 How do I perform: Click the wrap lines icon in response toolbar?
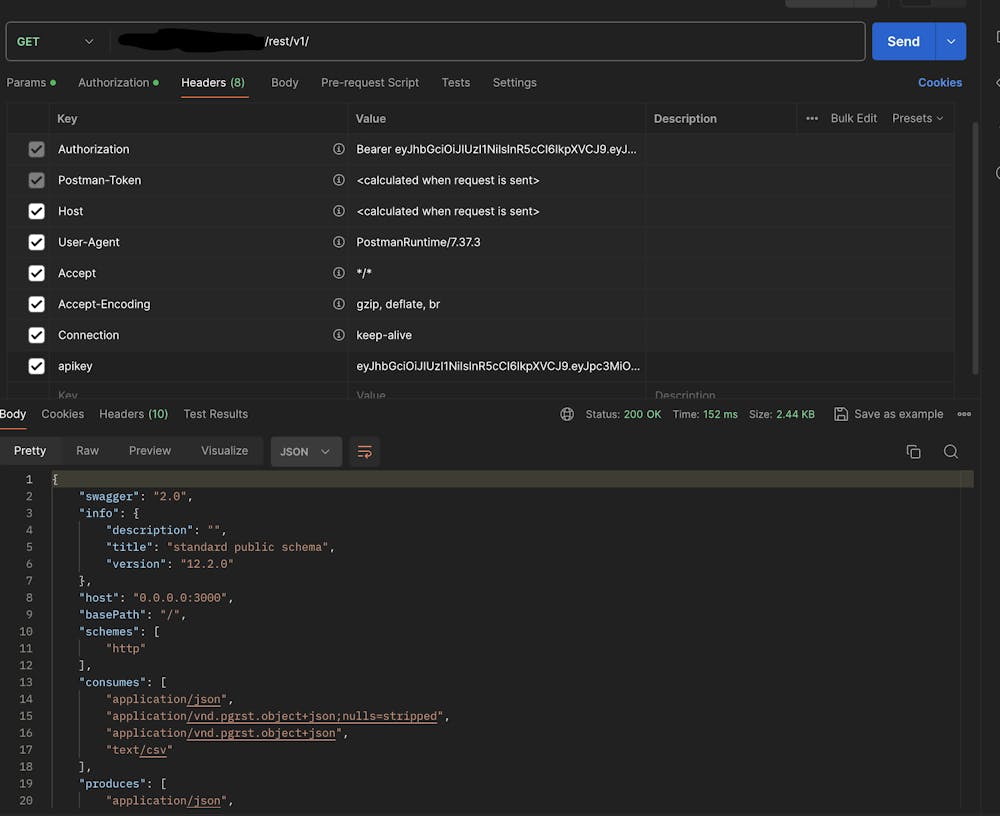pyautogui.click(x=365, y=452)
